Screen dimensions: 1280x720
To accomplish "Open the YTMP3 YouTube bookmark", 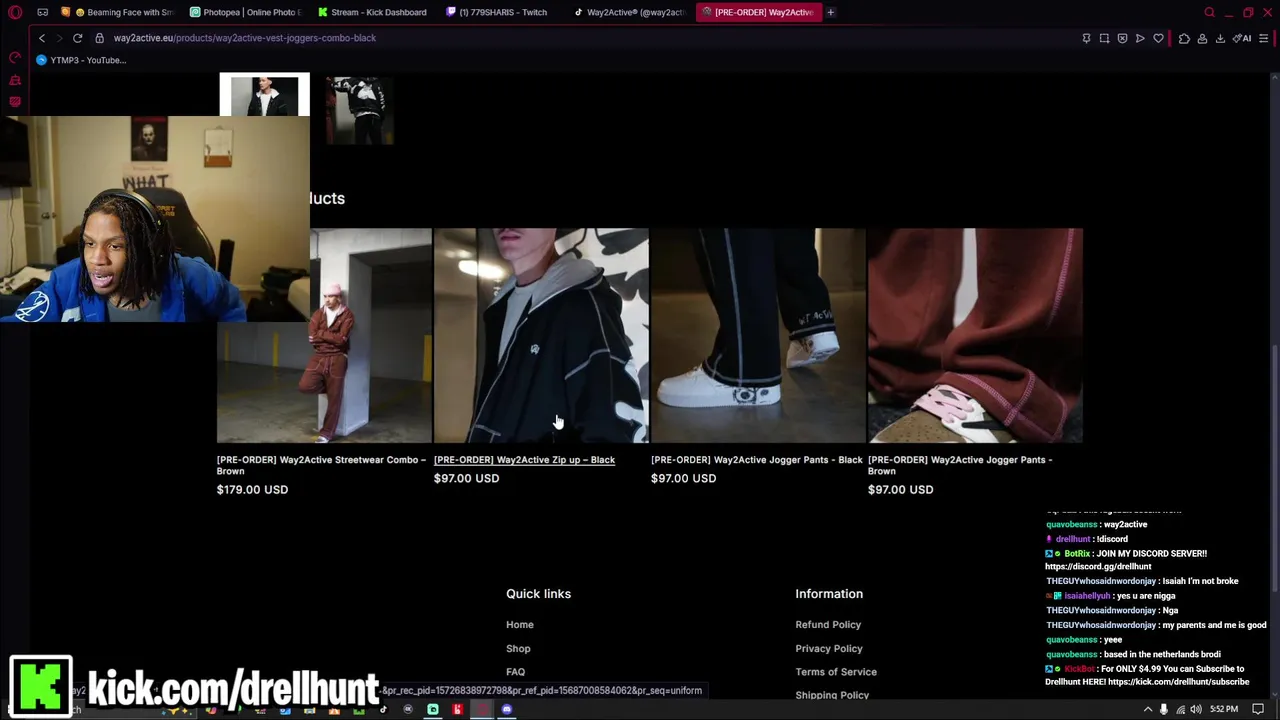I will (81, 60).
